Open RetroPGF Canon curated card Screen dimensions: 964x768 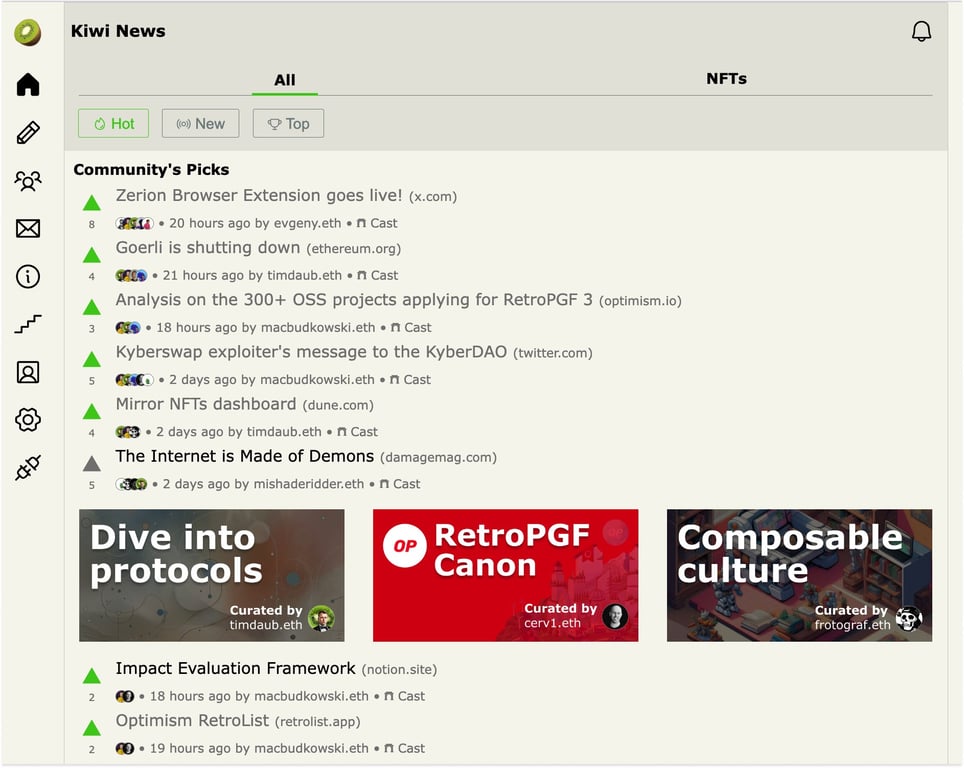(505, 576)
